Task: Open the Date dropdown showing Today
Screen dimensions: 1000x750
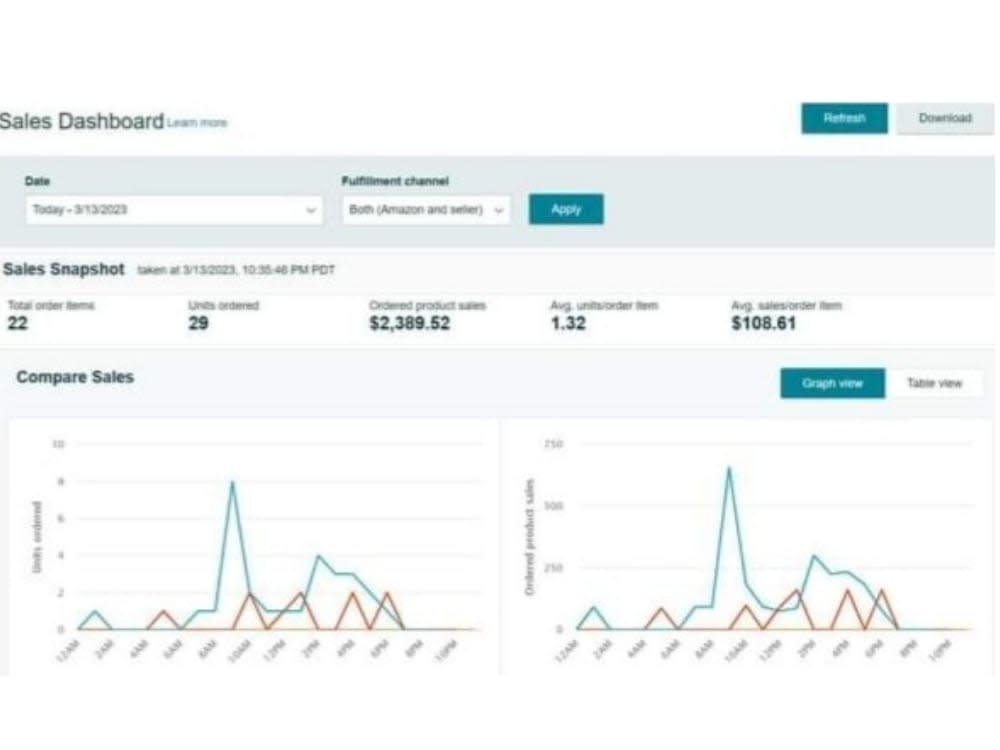Action: click(173, 210)
